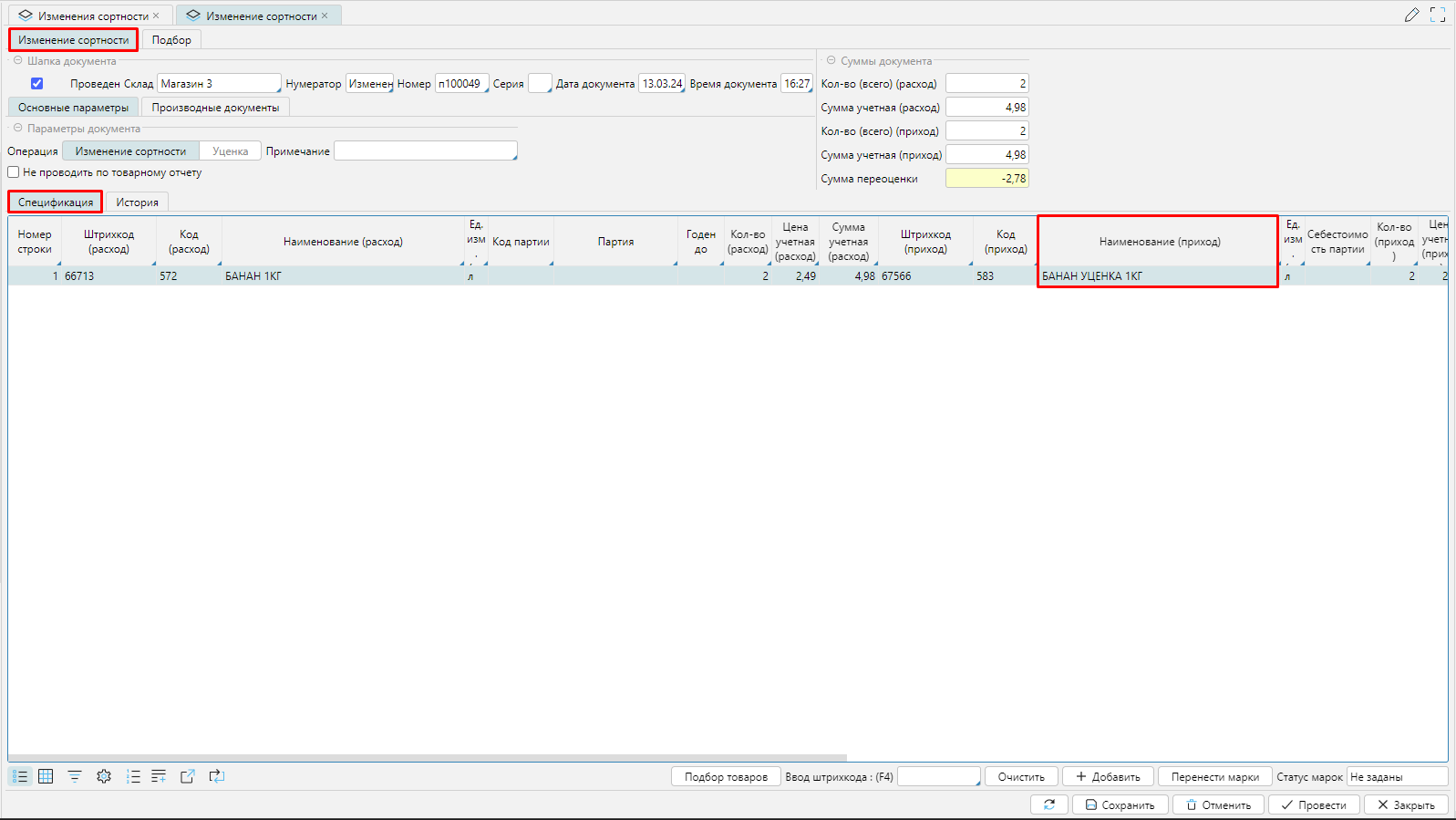Open the Подбор tab
1456x820 pixels.
pyautogui.click(x=171, y=40)
